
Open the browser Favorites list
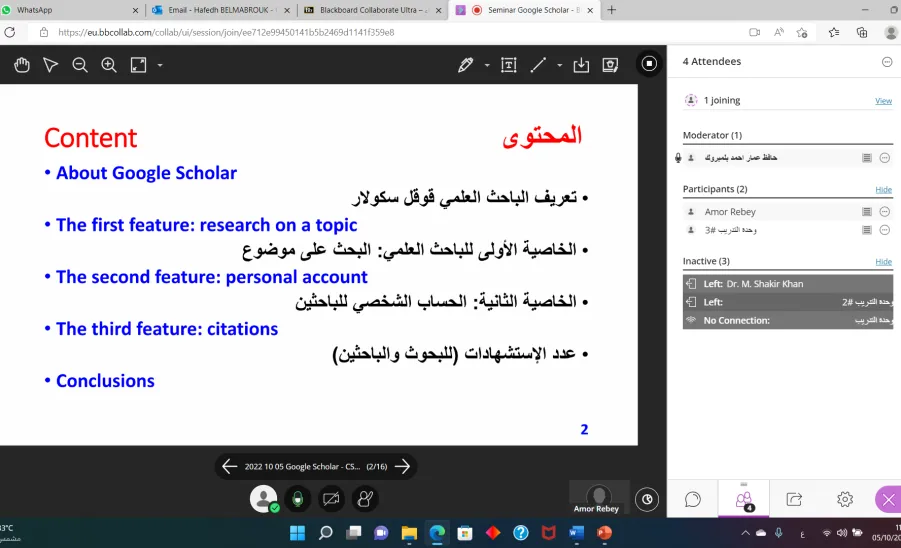click(834, 33)
